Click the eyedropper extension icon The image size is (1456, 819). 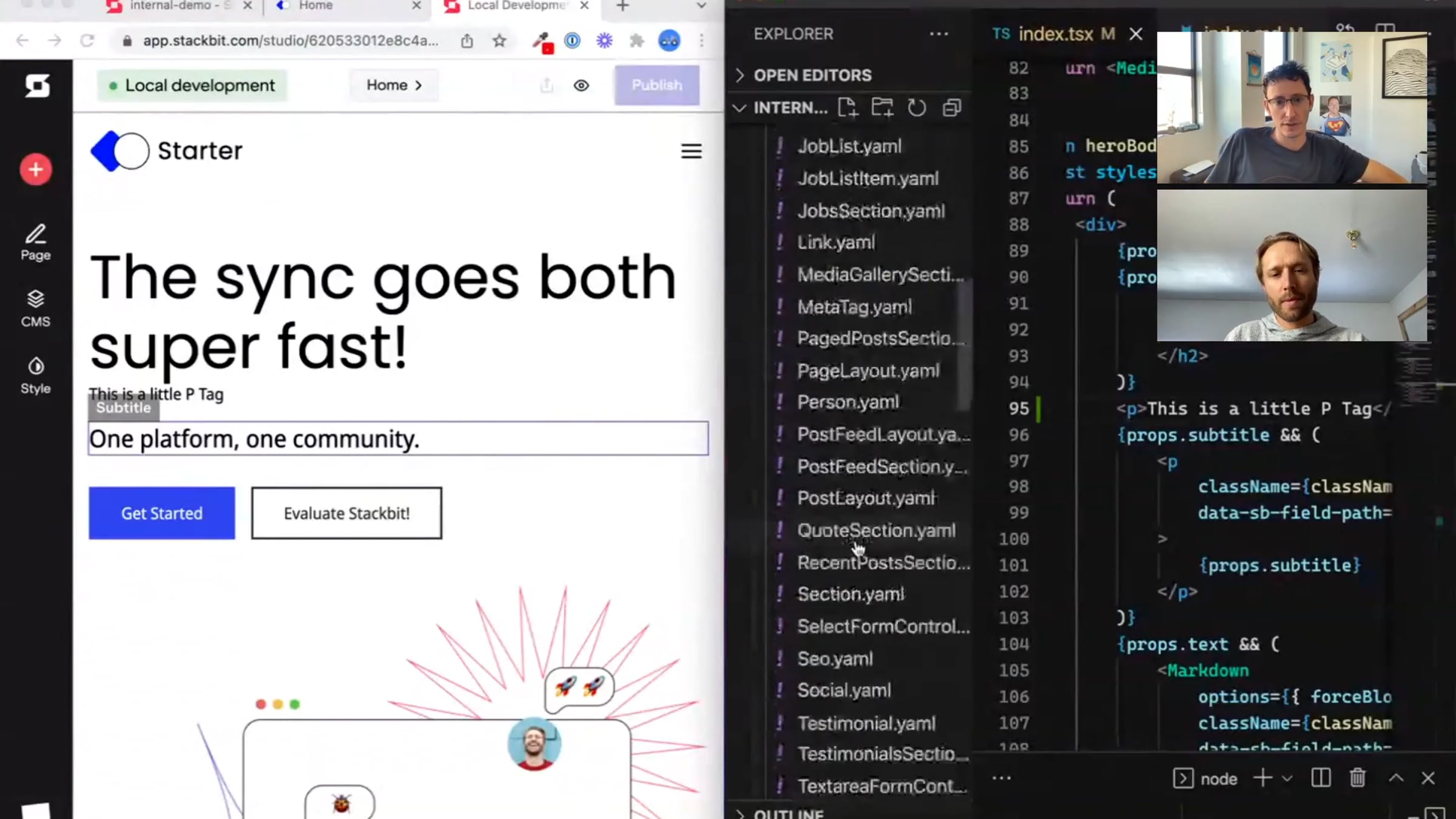point(542,42)
